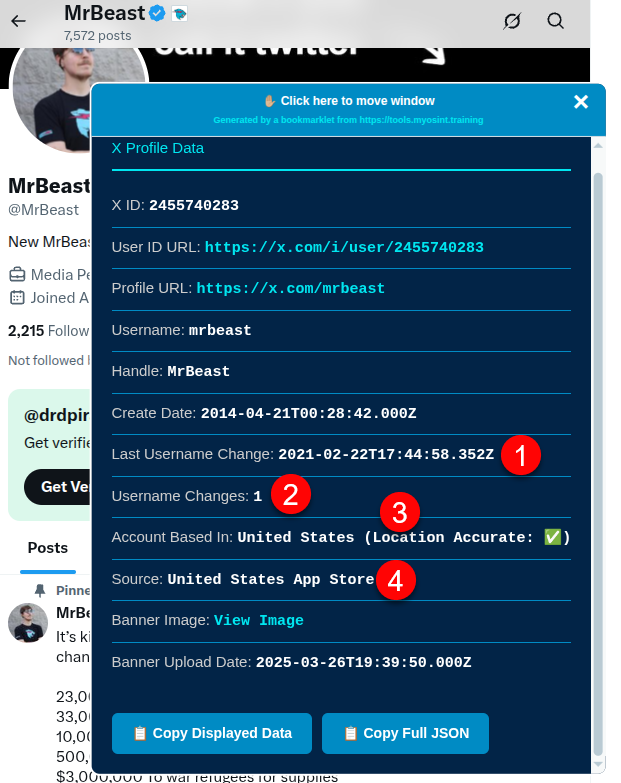Click the pin icon on the pinned post
The height and width of the screenshot is (783, 621).
(x=40, y=591)
